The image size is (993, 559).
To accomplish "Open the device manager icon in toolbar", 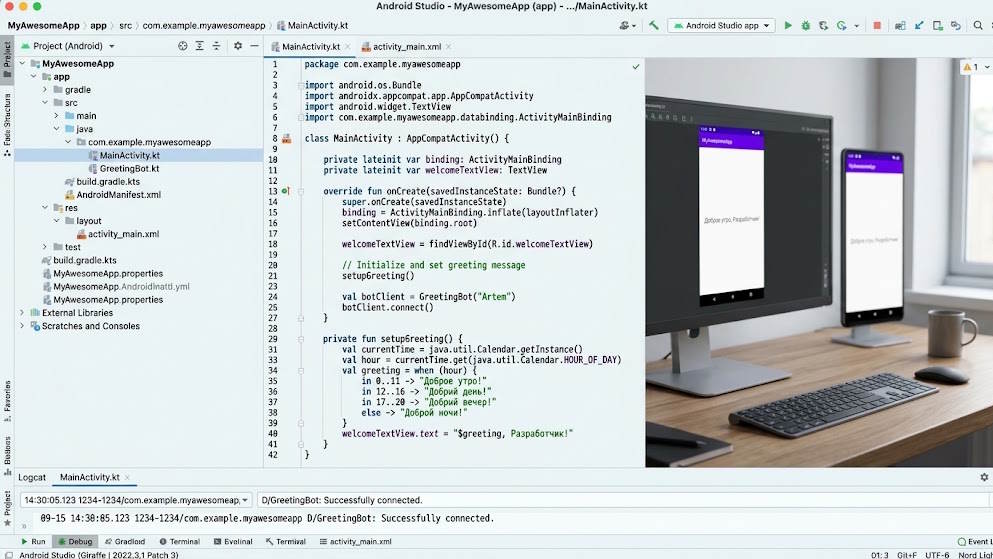I will pyautogui.click(x=938, y=25).
